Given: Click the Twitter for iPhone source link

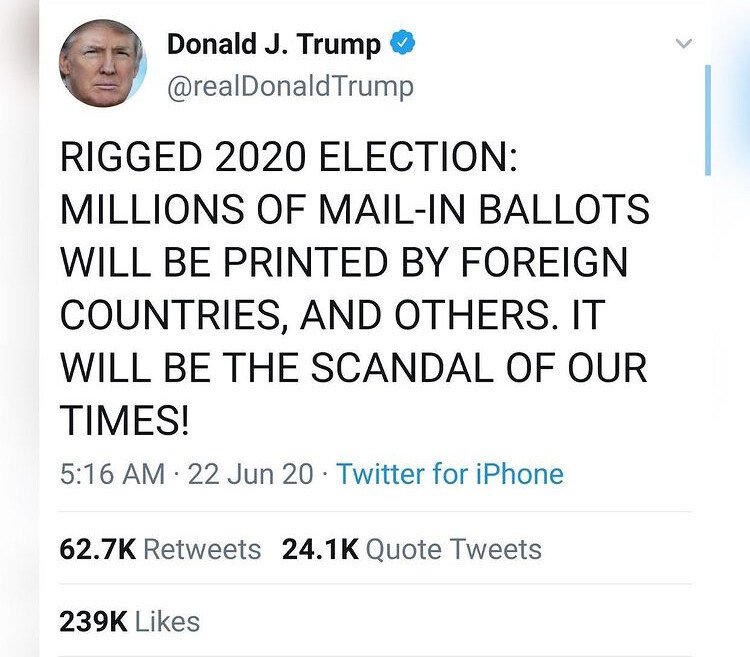Looking at the screenshot, I should (x=450, y=474).
